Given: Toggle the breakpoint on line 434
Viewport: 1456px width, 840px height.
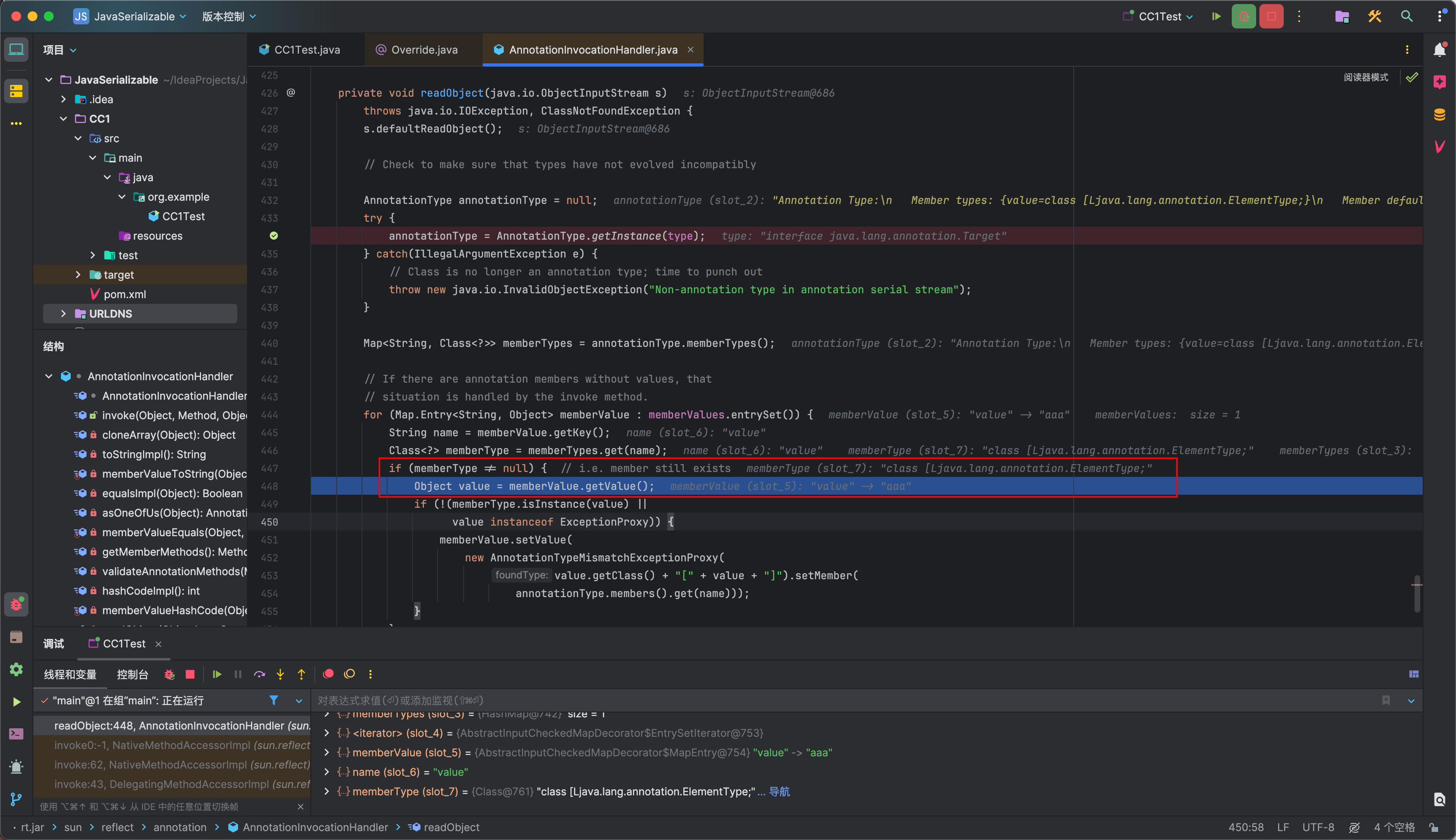Looking at the screenshot, I should [274, 235].
